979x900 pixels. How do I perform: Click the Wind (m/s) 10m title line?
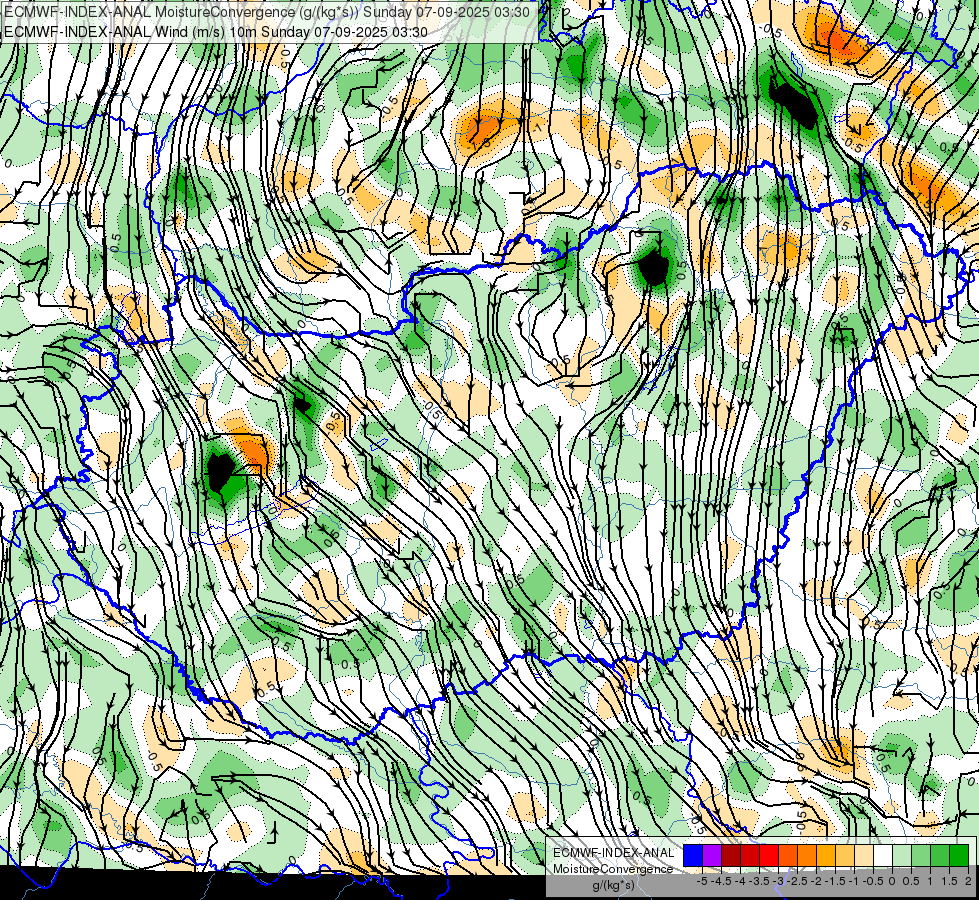pos(215,32)
